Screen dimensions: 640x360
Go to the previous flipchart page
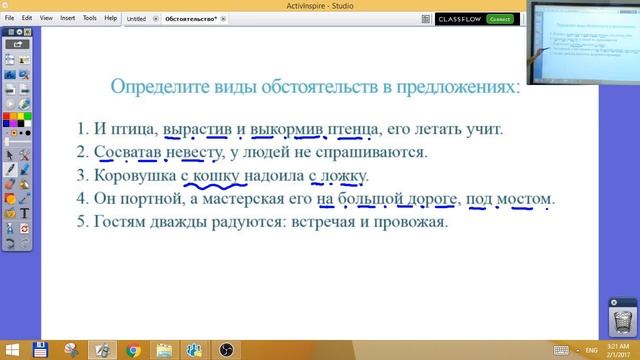coord(10,89)
